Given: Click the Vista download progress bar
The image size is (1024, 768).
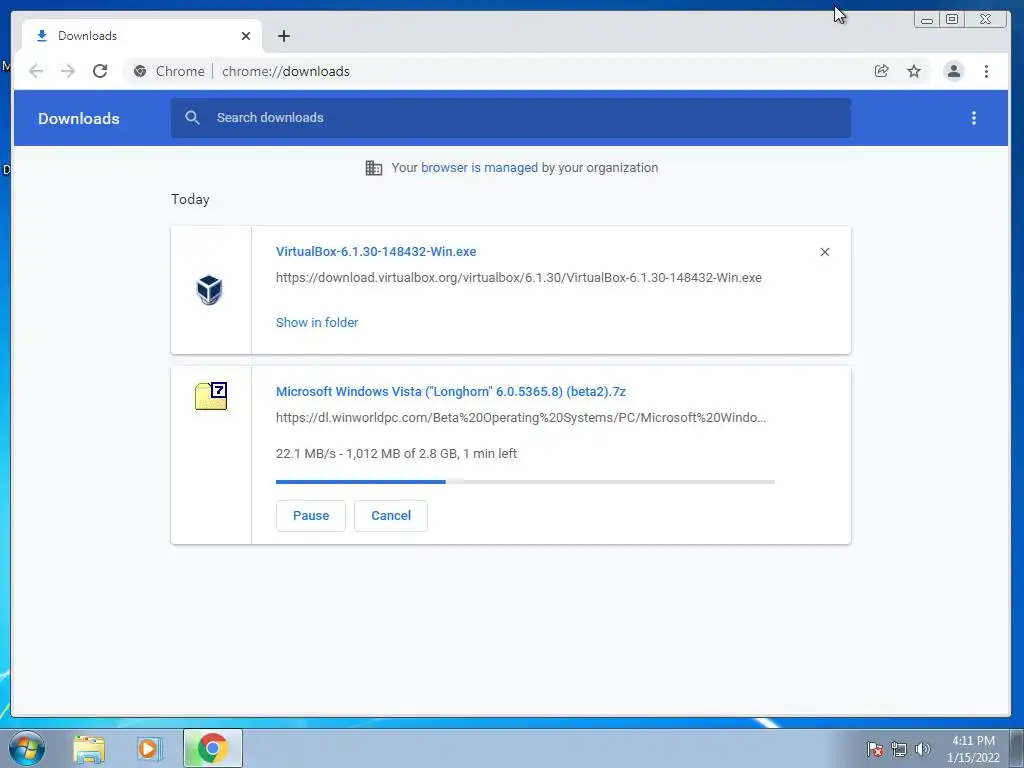Looking at the screenshot, I should (525, 482).
